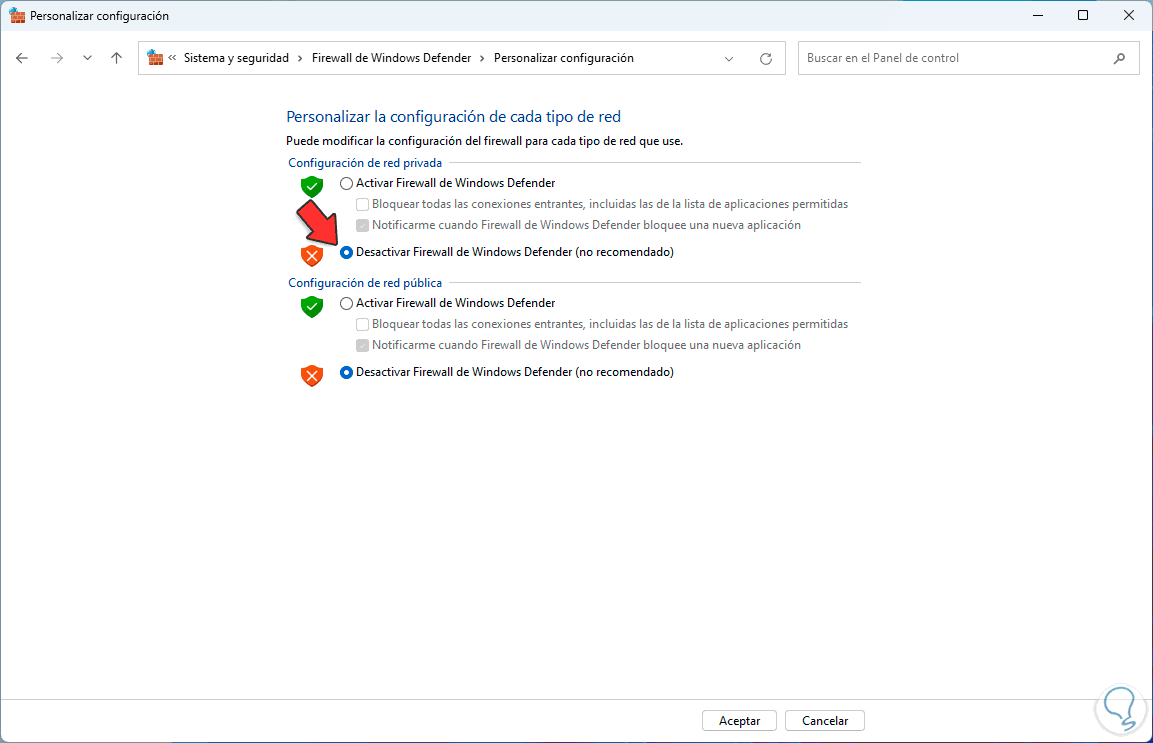The width and height of the screenshot is (1153, 743).
Task: Click red X shield icon under red pública
Action: tap(312, 376)
